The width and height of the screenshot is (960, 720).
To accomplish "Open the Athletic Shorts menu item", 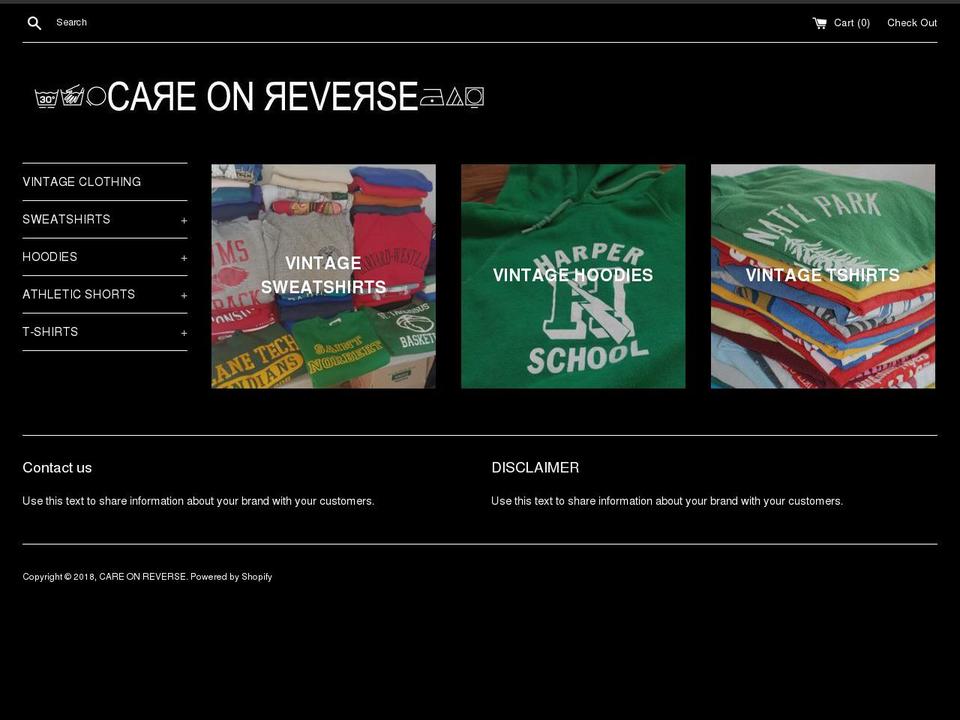I will (x=78, y=294).
